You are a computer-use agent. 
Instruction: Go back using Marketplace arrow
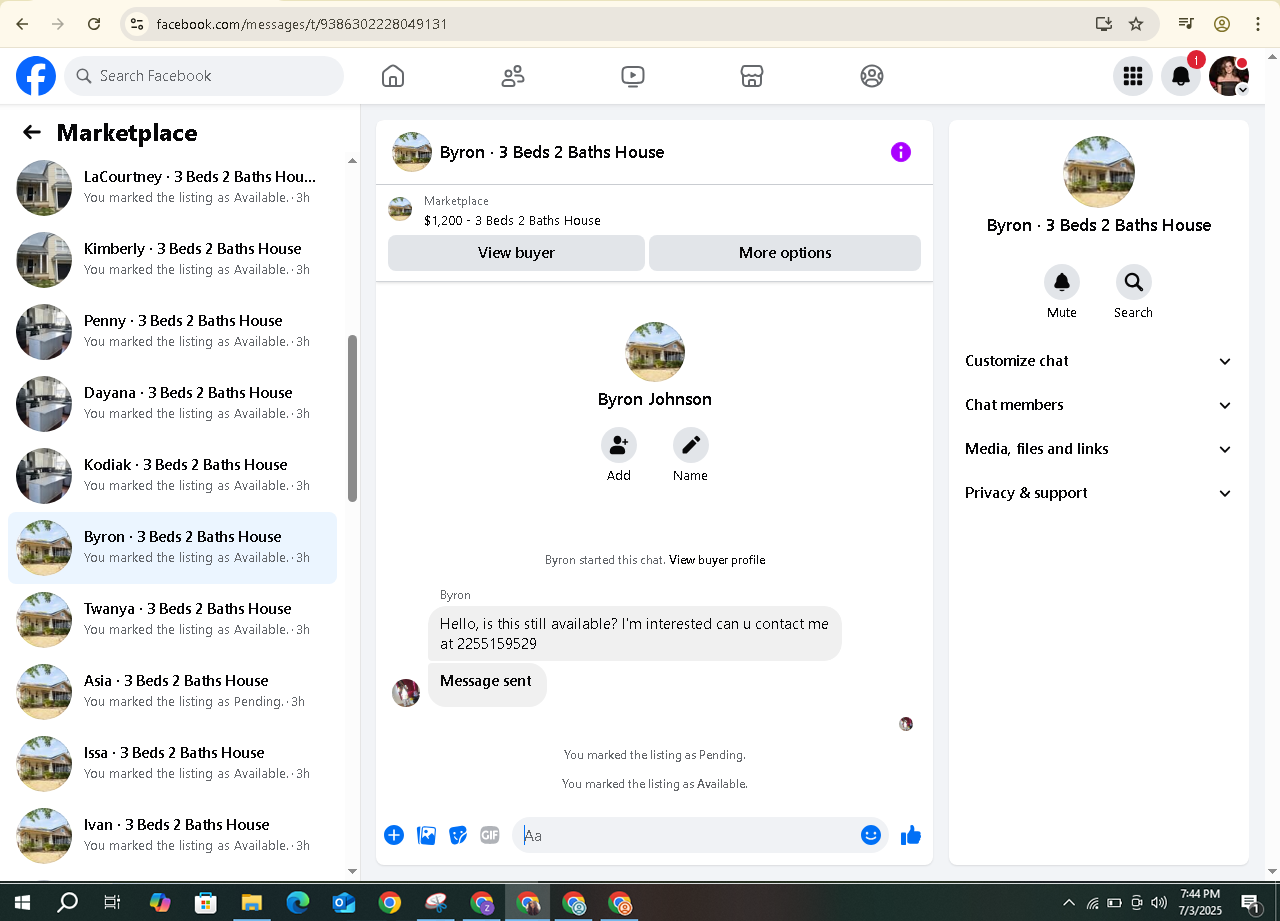click(32, 132)
